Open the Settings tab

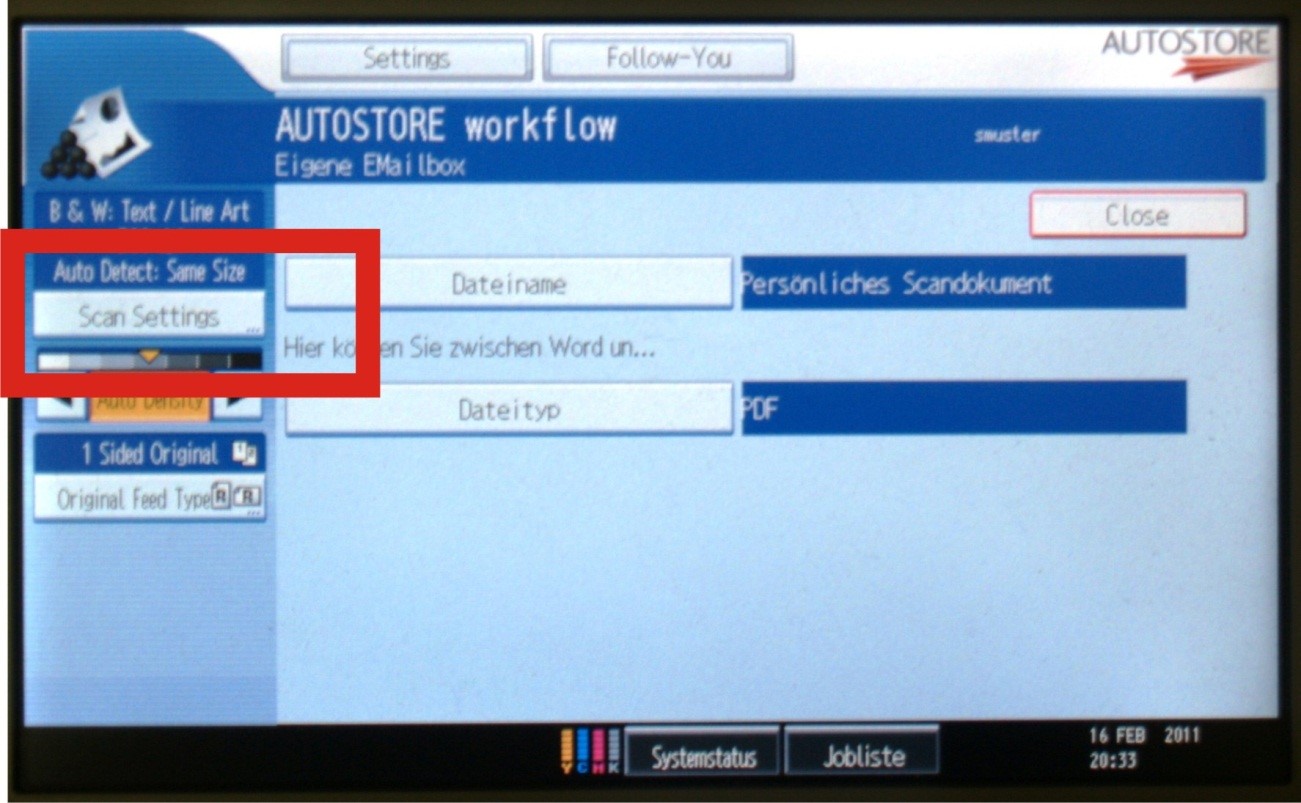coord(406,59)
